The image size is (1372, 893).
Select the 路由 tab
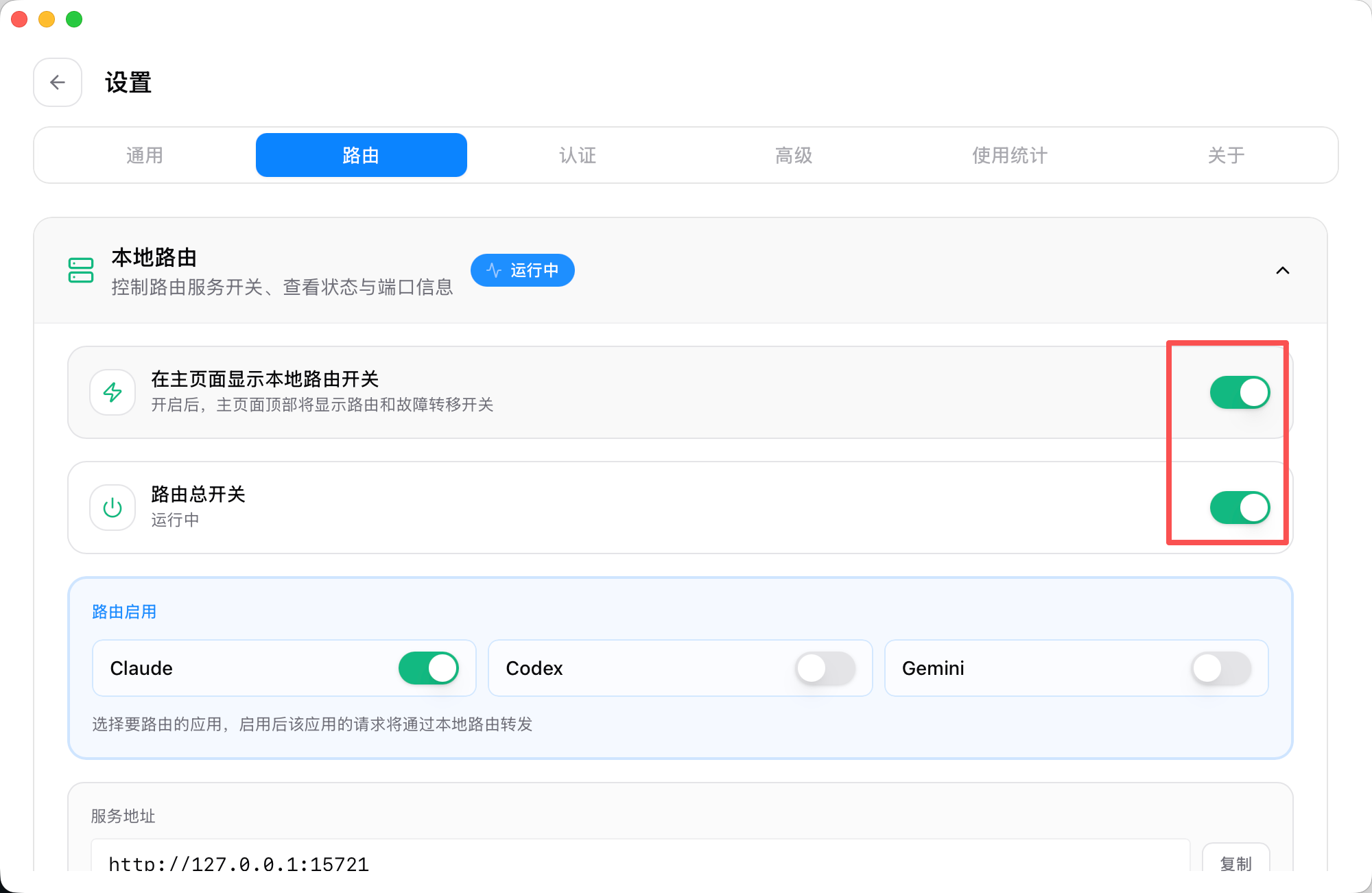362,155
